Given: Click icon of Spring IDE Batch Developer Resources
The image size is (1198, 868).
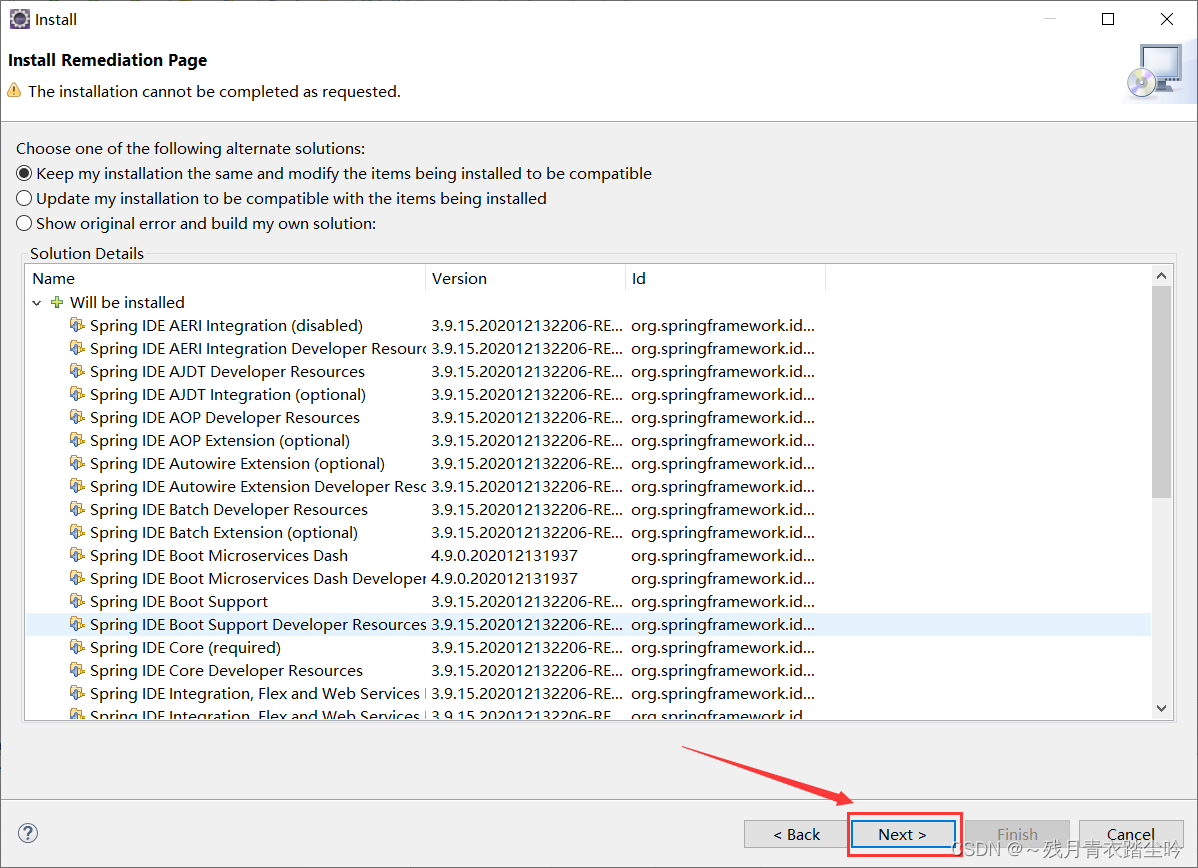Looking at the screenshot, I should (x=77, y=509).
